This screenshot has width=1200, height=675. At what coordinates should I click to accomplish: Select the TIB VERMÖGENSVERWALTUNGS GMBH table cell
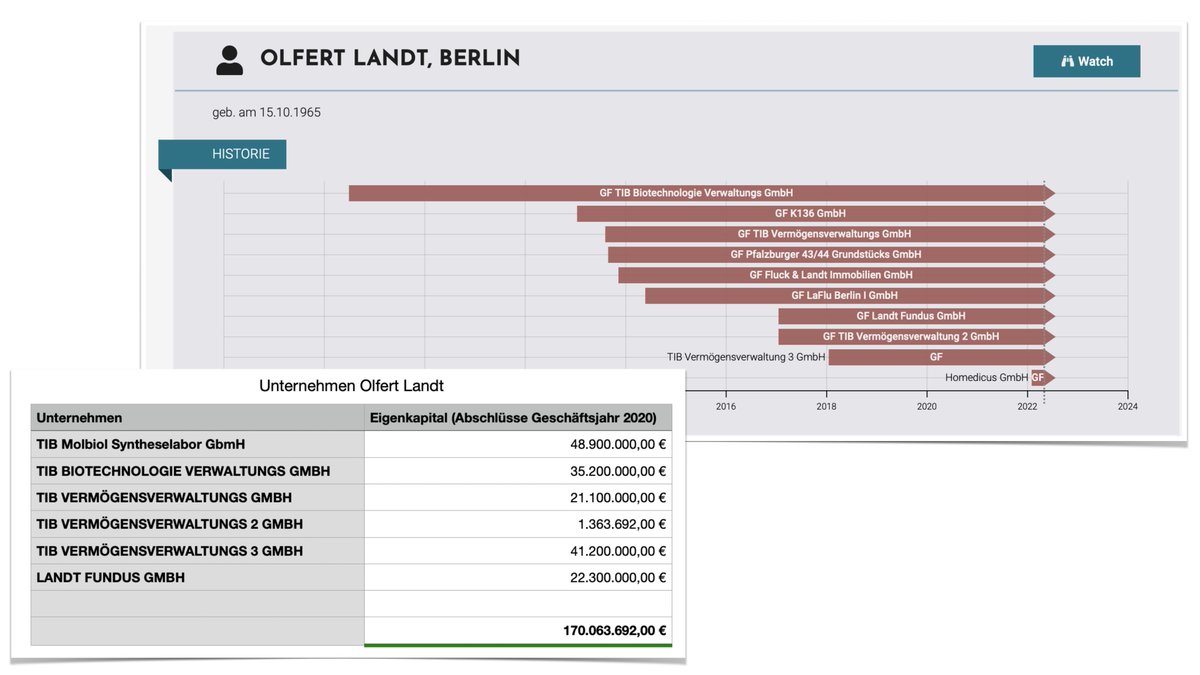pos(198,497)
